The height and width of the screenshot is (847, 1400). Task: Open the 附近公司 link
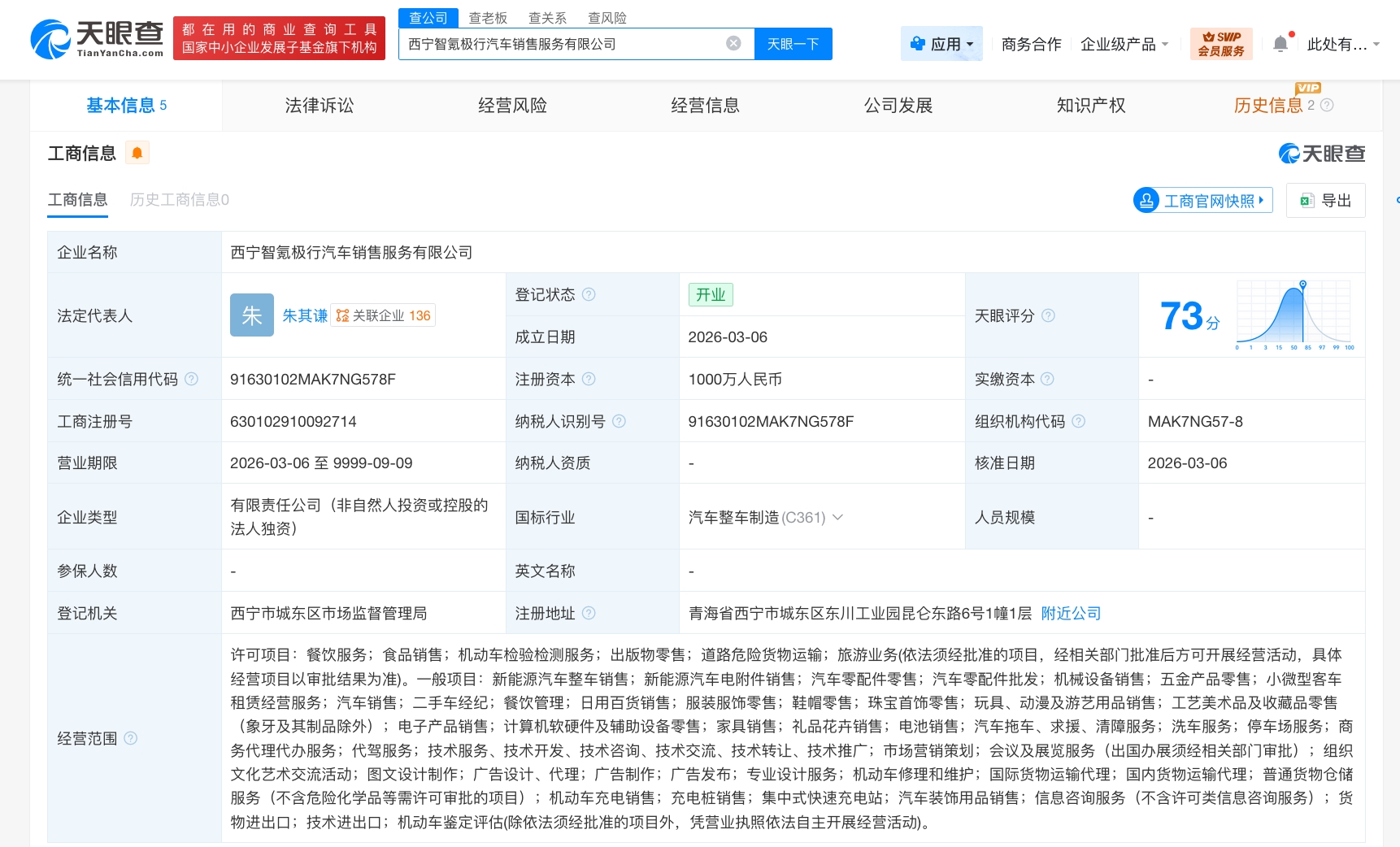tap(1070, 613)
